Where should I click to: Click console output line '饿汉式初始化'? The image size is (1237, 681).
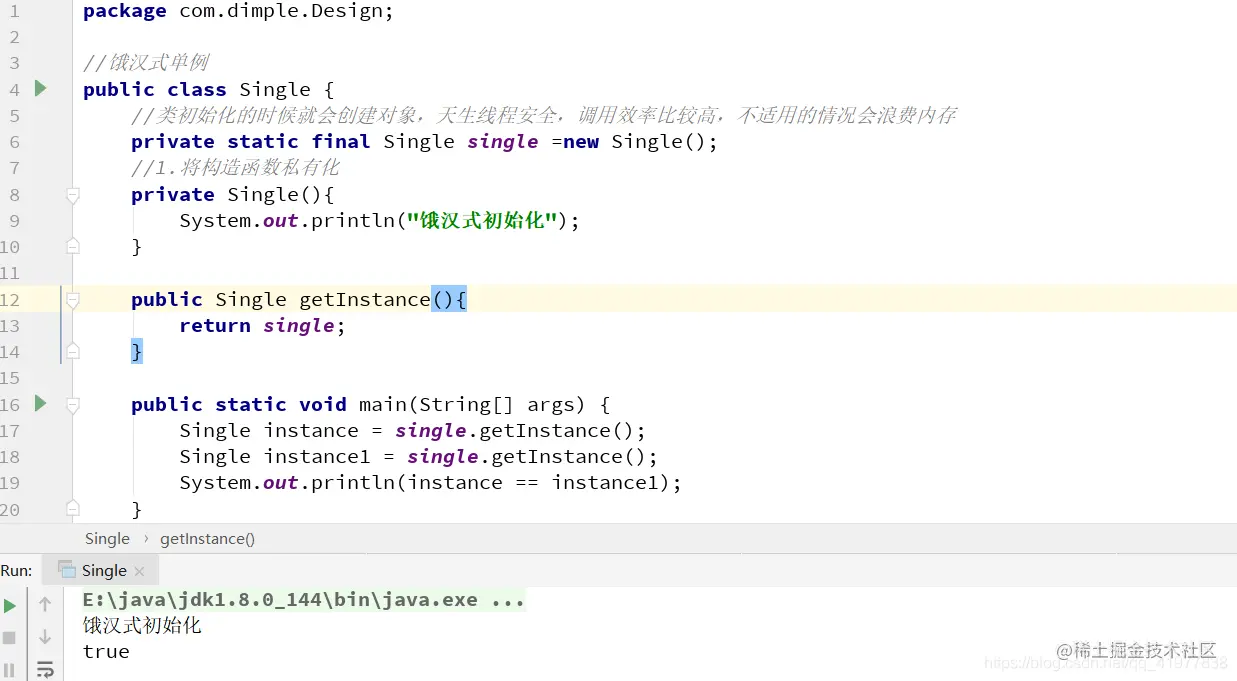point(142,625)
